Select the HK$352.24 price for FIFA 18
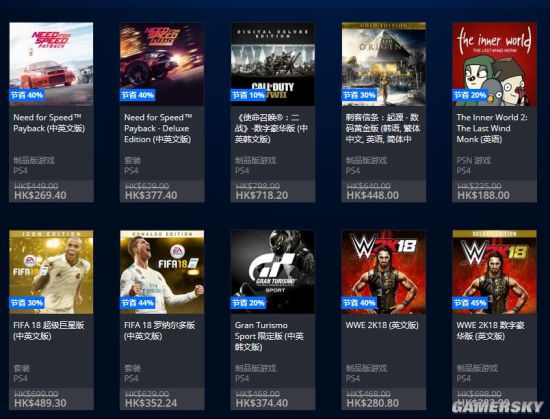 (151, 403)
